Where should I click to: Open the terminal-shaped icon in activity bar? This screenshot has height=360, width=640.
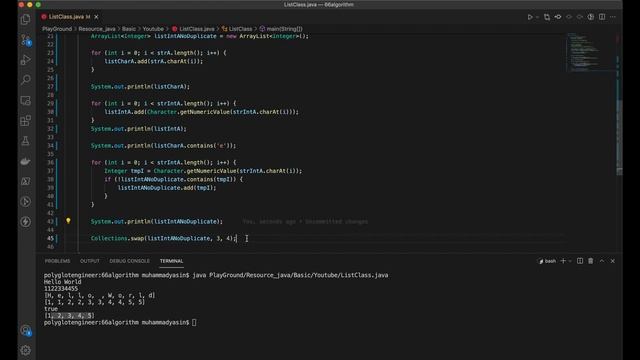click(26, 181)
